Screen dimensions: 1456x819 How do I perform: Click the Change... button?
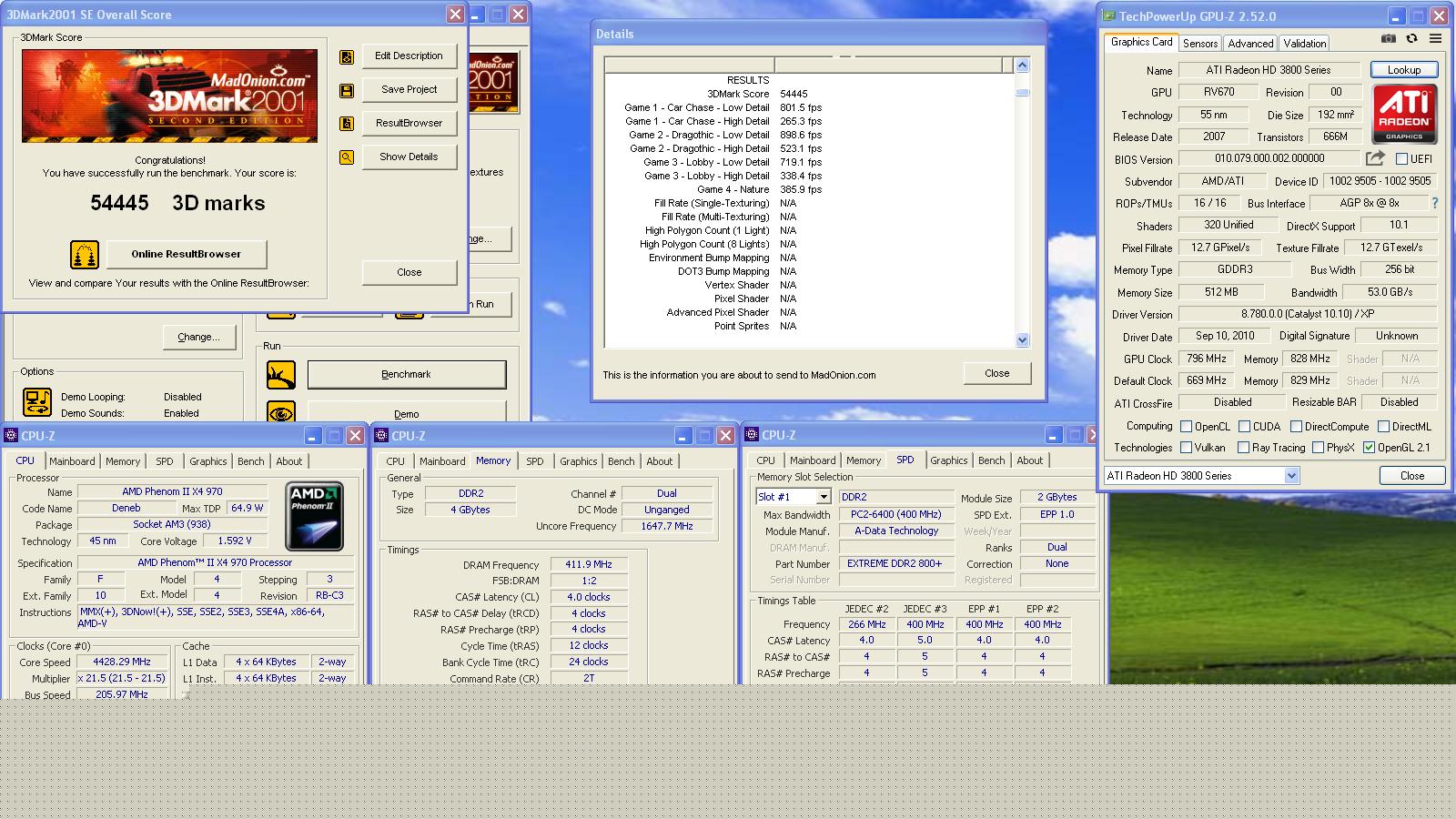pos(198,337)
